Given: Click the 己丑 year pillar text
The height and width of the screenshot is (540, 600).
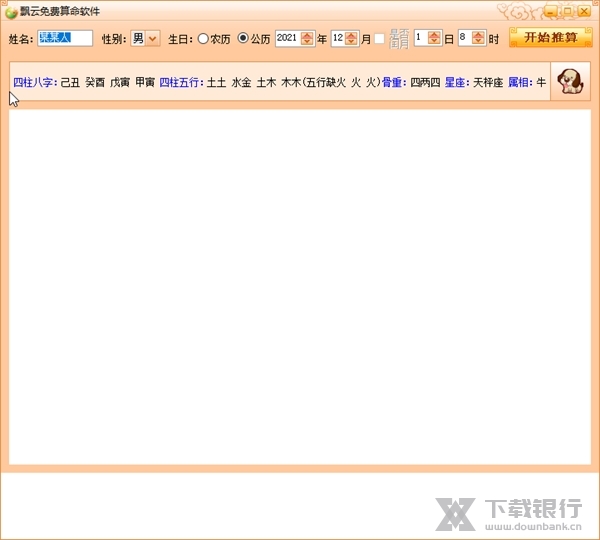Looking at the screenshot, I should [x=70, y=82].
